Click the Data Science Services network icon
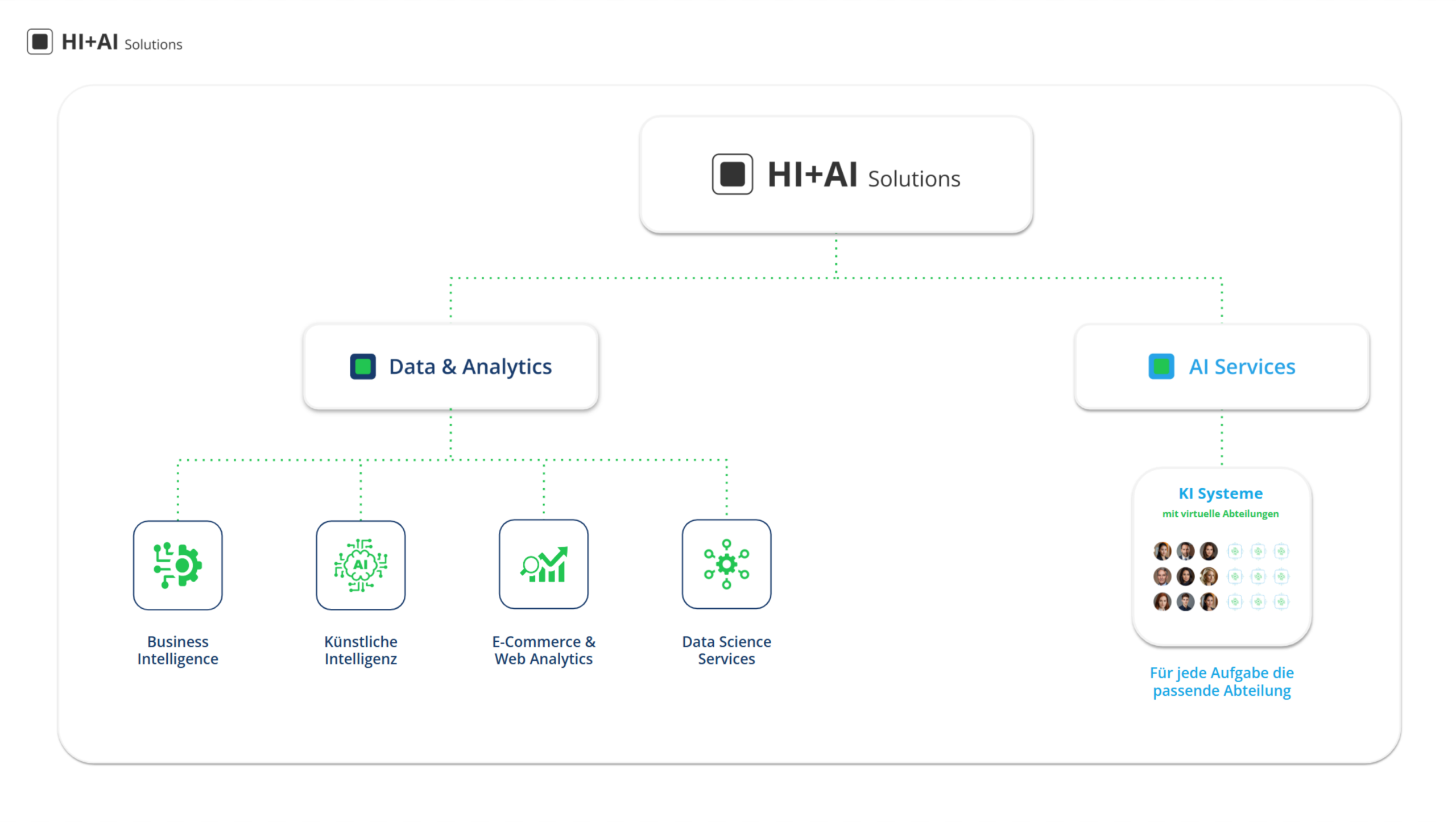The width and height of the screenshot is (1456, 822). tap(726, 564)
